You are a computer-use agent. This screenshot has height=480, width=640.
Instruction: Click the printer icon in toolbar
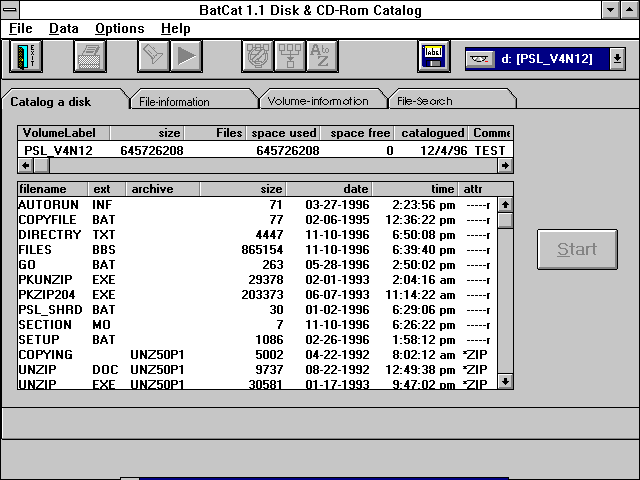[90, 57]
